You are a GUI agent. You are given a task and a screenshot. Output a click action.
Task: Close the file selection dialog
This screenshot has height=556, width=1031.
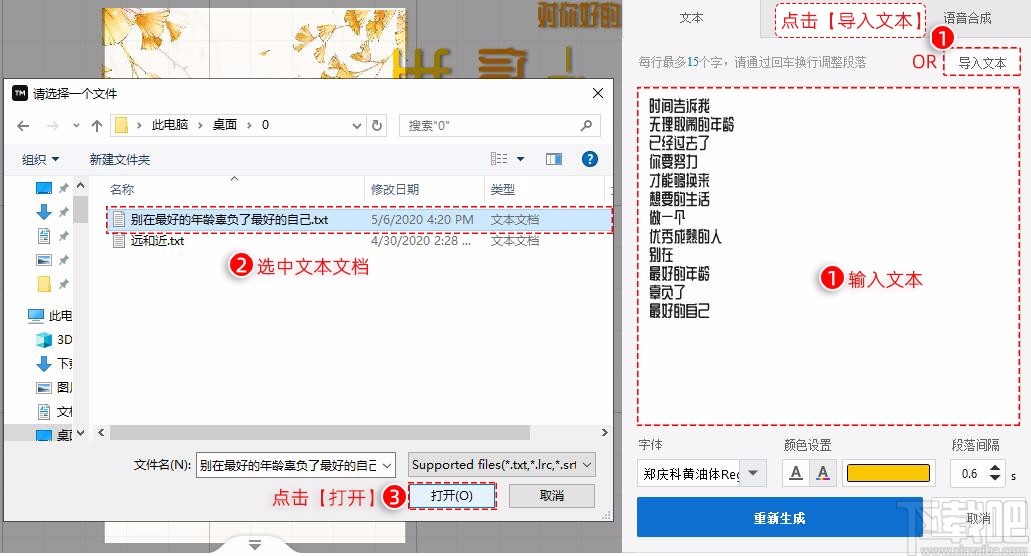click(598, 93)
